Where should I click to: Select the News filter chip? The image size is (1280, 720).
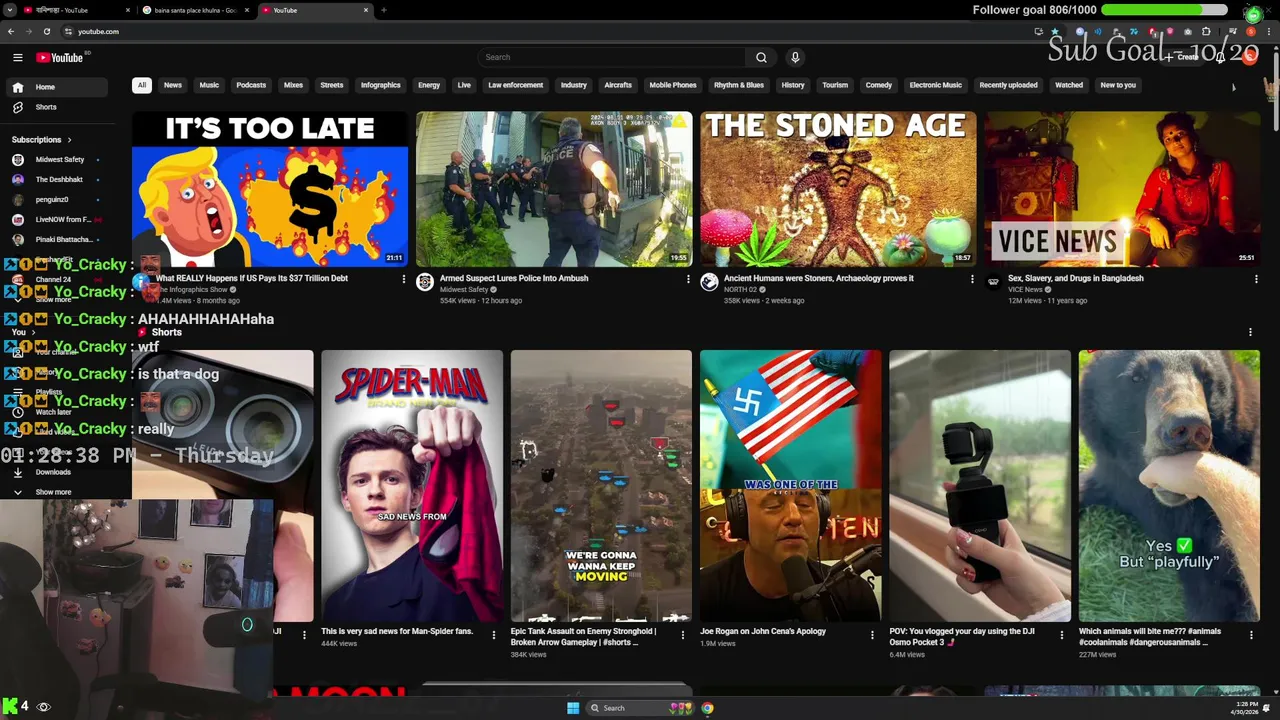[x=173, y=85]
